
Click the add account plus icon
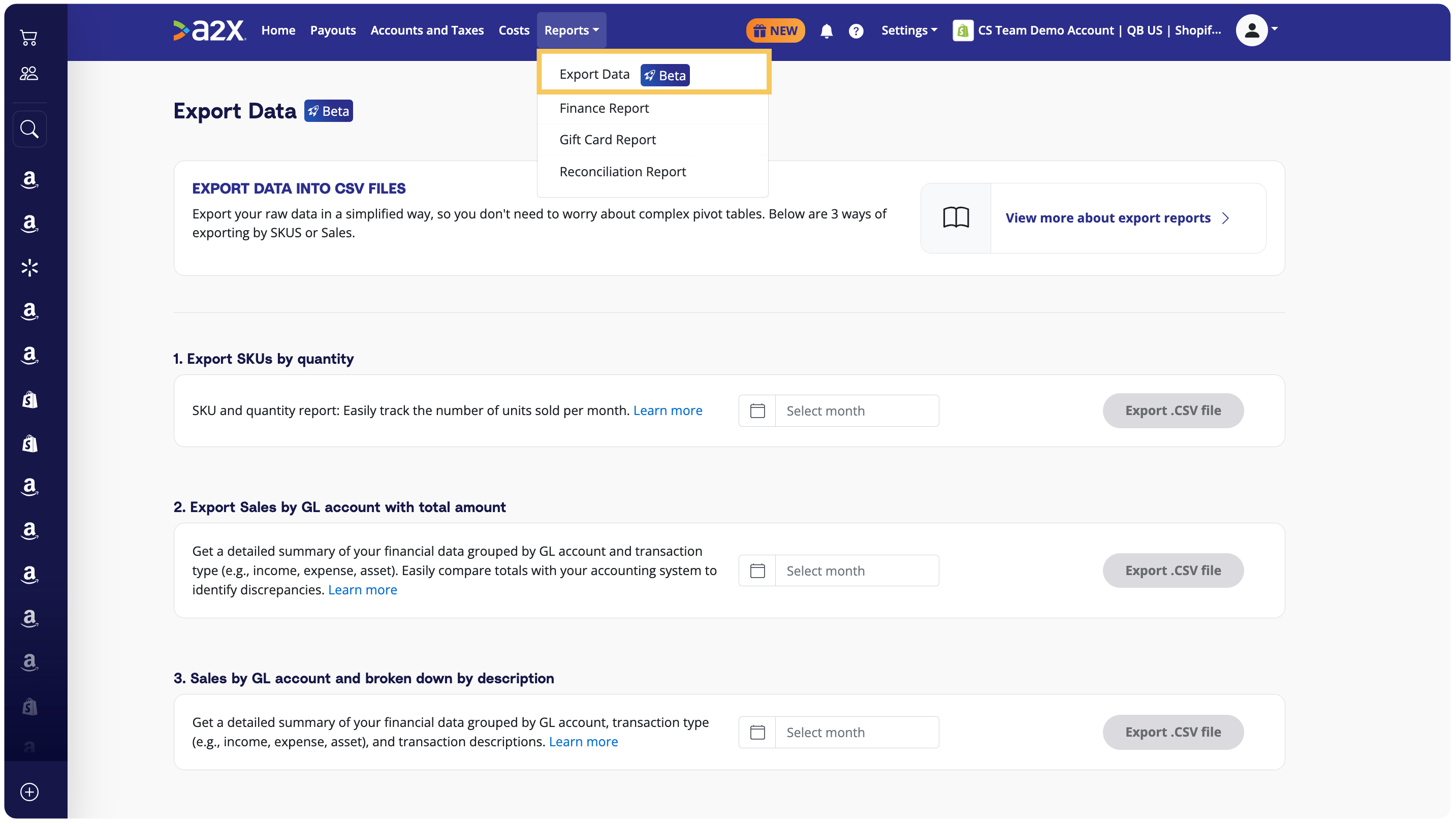(x=29, y=791)
